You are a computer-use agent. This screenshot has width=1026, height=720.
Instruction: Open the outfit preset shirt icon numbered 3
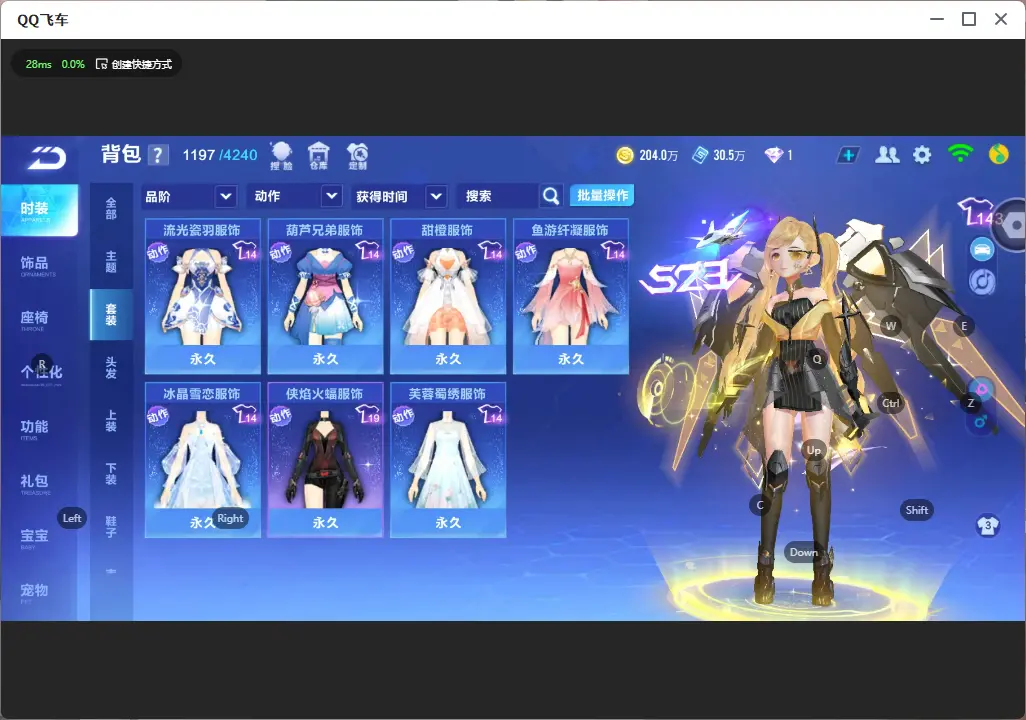pyautogui.click(x=987, y=525)
